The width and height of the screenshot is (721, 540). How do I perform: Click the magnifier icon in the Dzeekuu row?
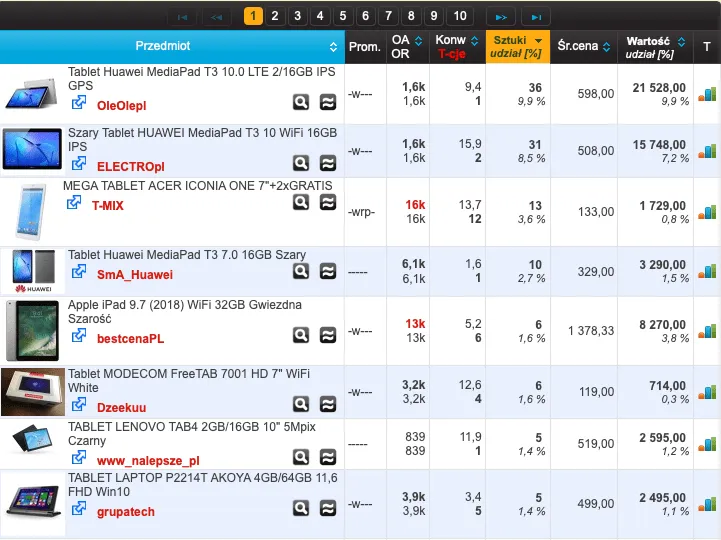click(301, 404)
